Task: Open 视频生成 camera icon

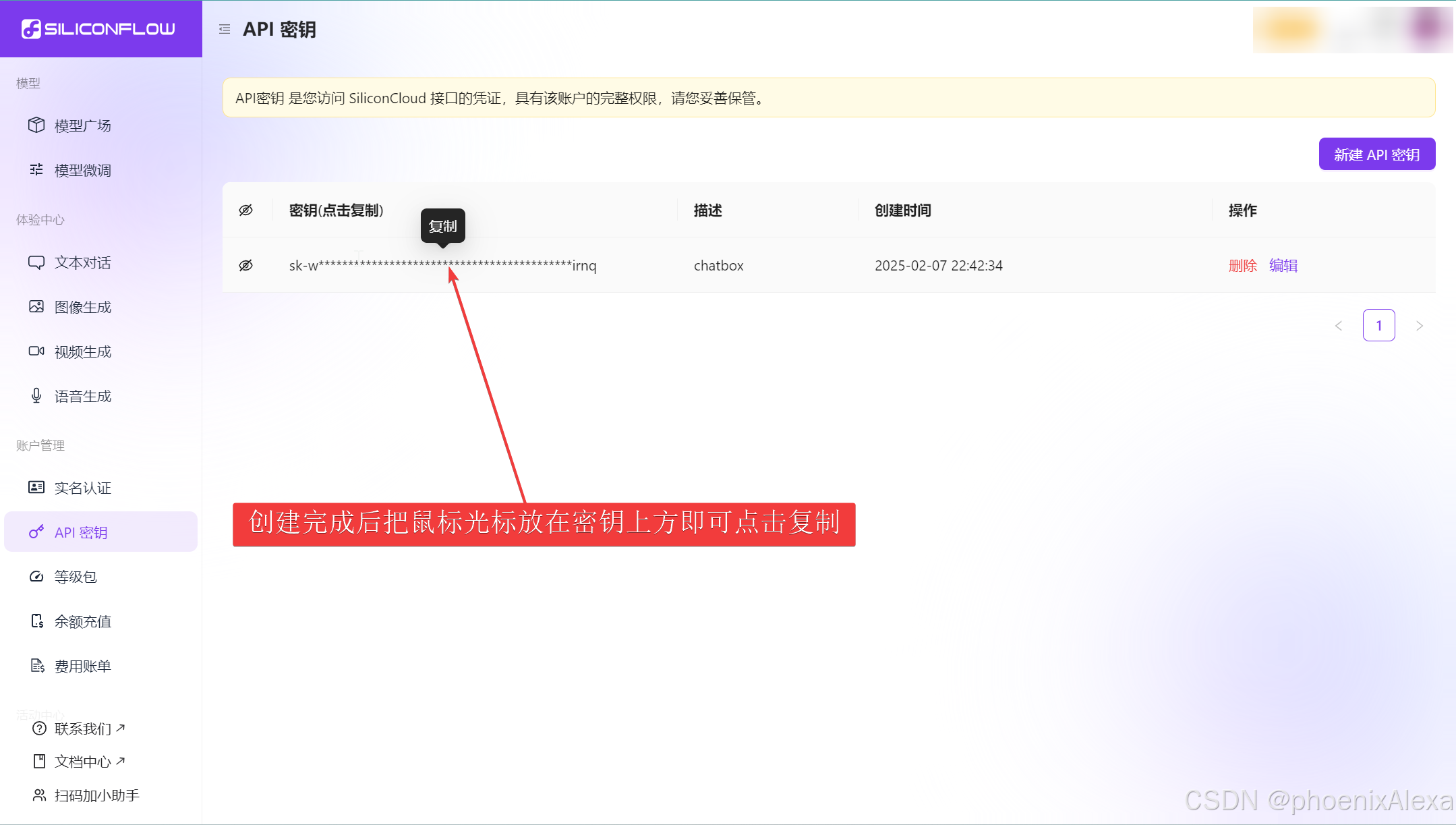Action: 36,351
